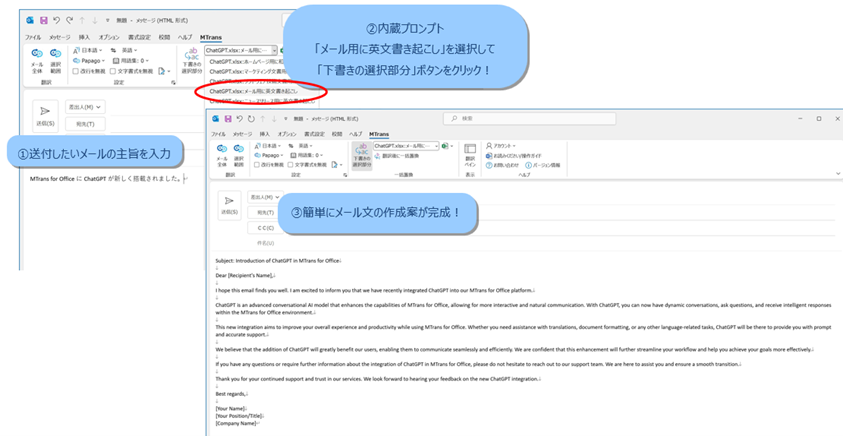Screen dimensions: 843x436
Task: Open オプション tab in front window
Action: (287, 134)
